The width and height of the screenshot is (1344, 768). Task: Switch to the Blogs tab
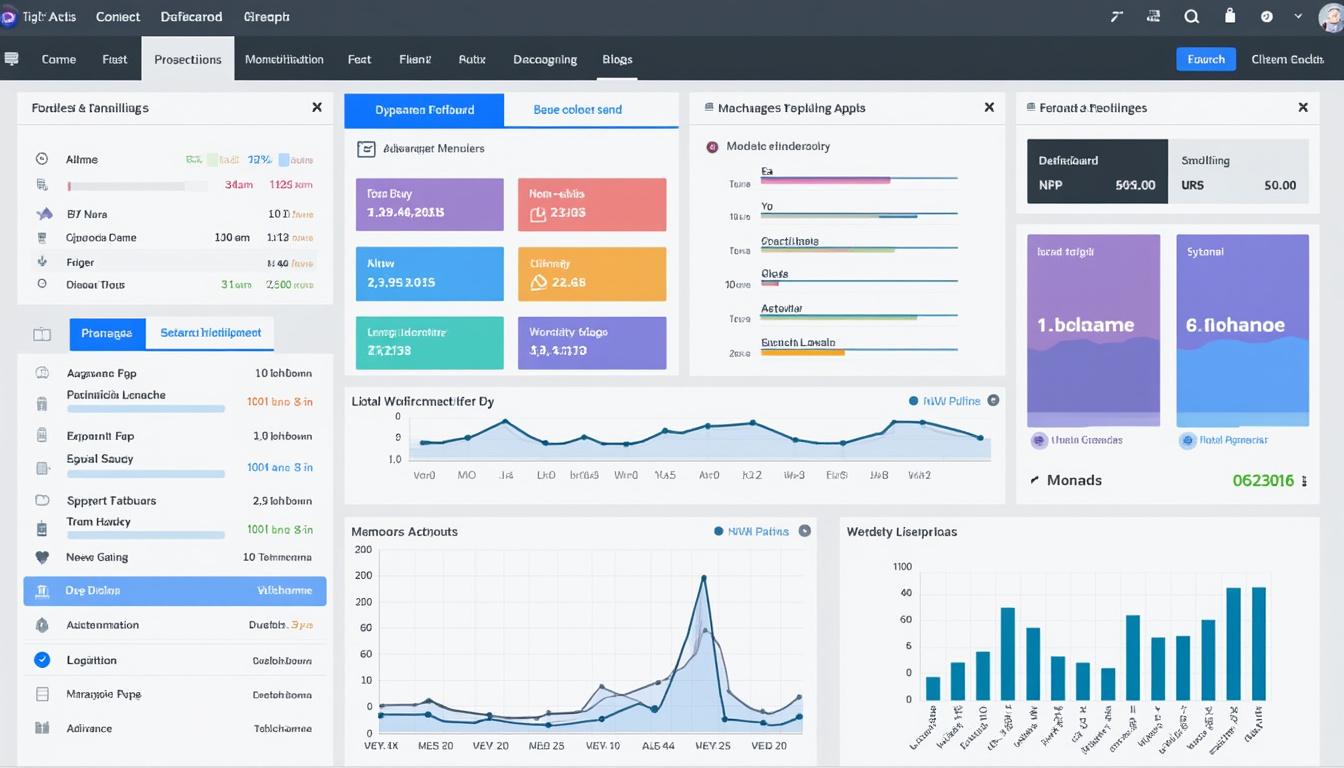tap(617, 59)
